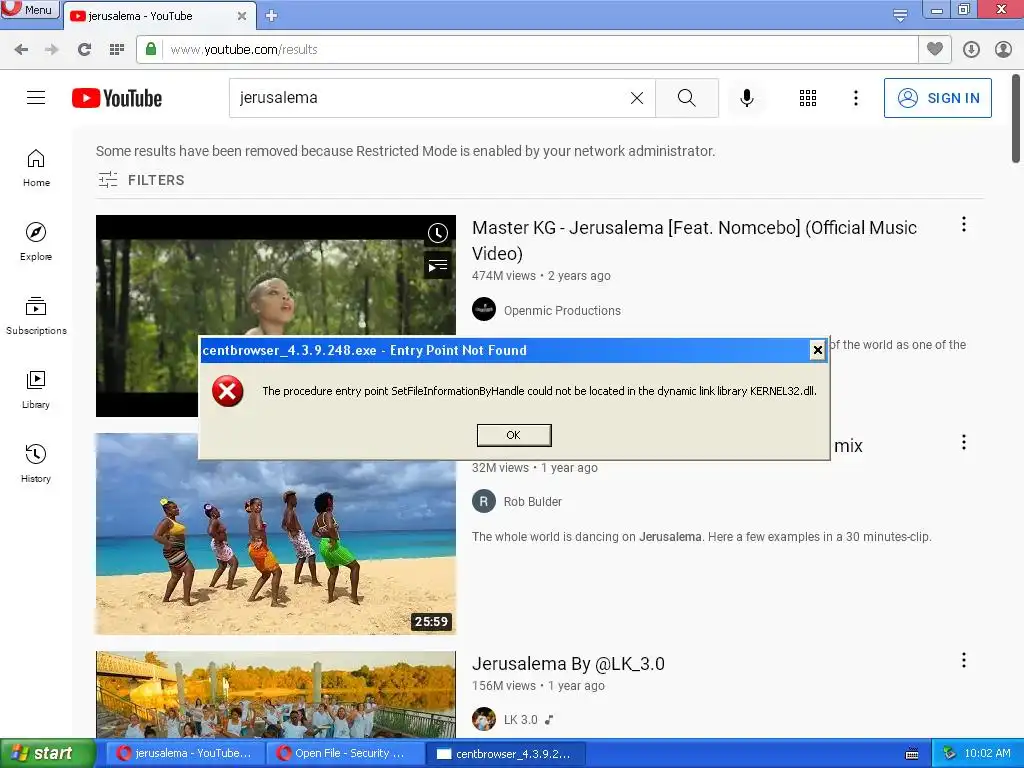The image size is (1024, 768).
Task: Reload the current page
Action: point(84,50)
